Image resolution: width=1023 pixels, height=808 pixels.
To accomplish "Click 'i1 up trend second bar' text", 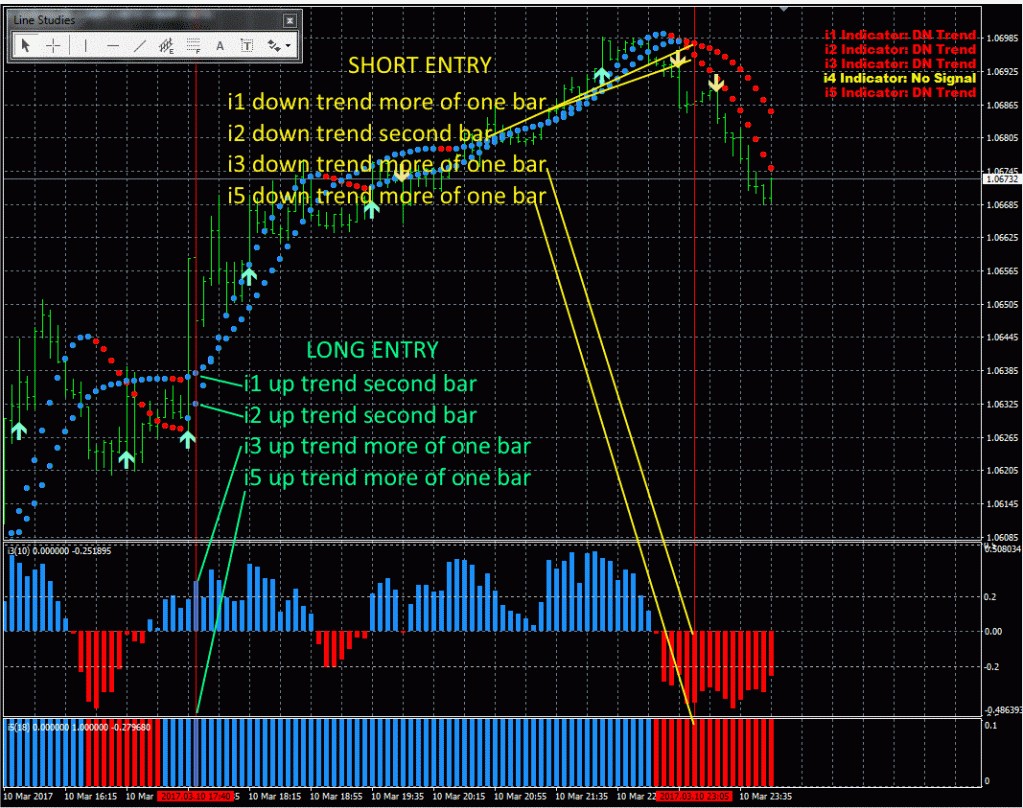I will coord(361,384).
